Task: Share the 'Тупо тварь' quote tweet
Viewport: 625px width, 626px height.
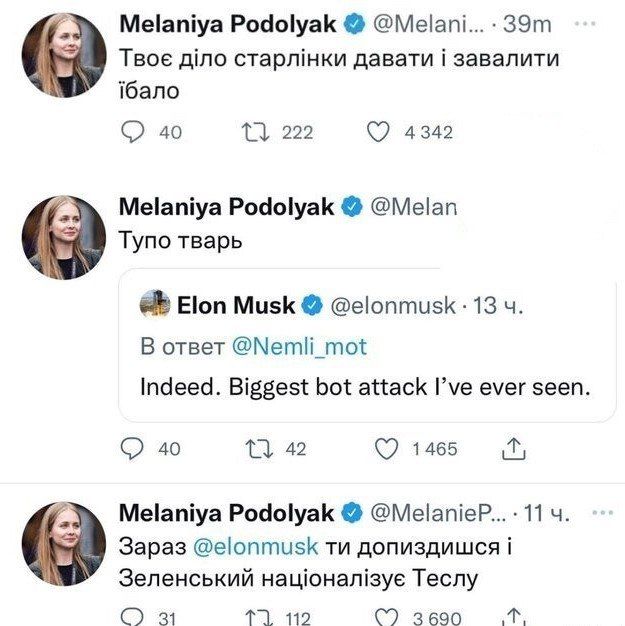Action: click(514, 449)
